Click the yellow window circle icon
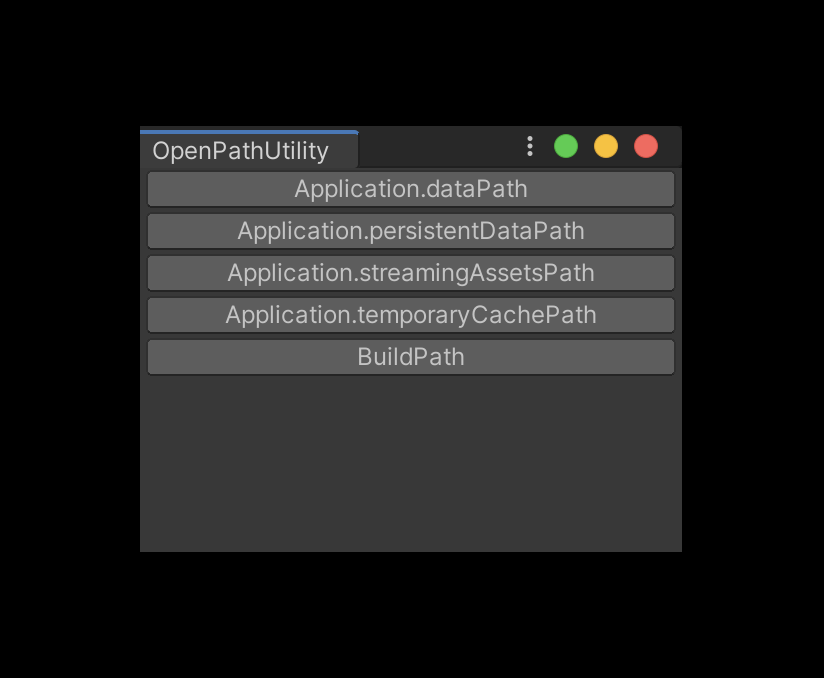Viewport: 824px width, 678px height. point(606,146)
